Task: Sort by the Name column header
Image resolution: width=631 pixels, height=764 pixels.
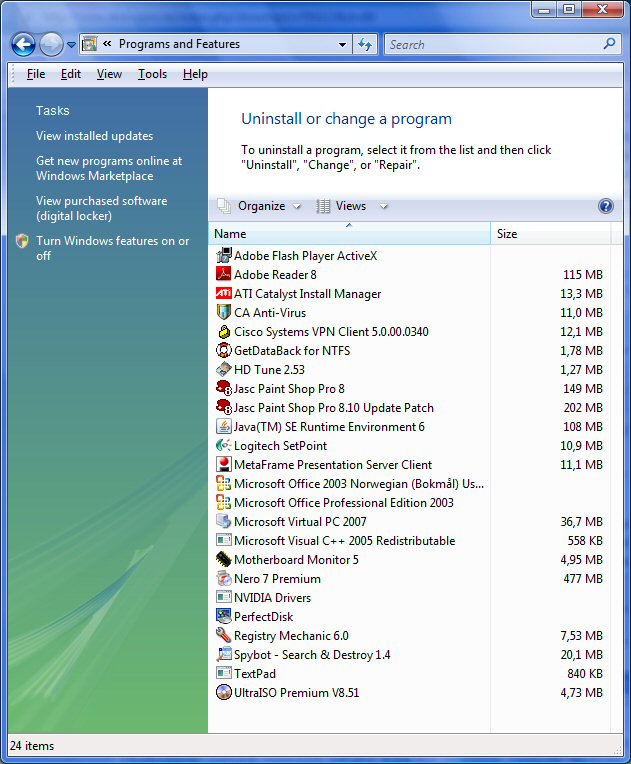Action: [x=349, y=233]
